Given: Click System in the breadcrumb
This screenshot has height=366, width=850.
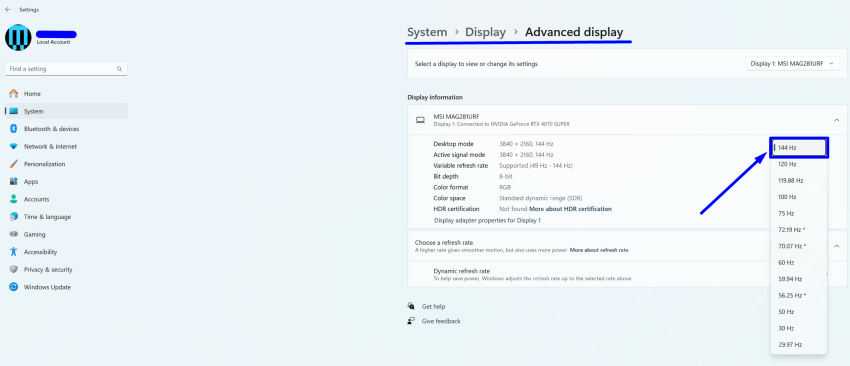Looking at the screenshot, I should 427,32.
